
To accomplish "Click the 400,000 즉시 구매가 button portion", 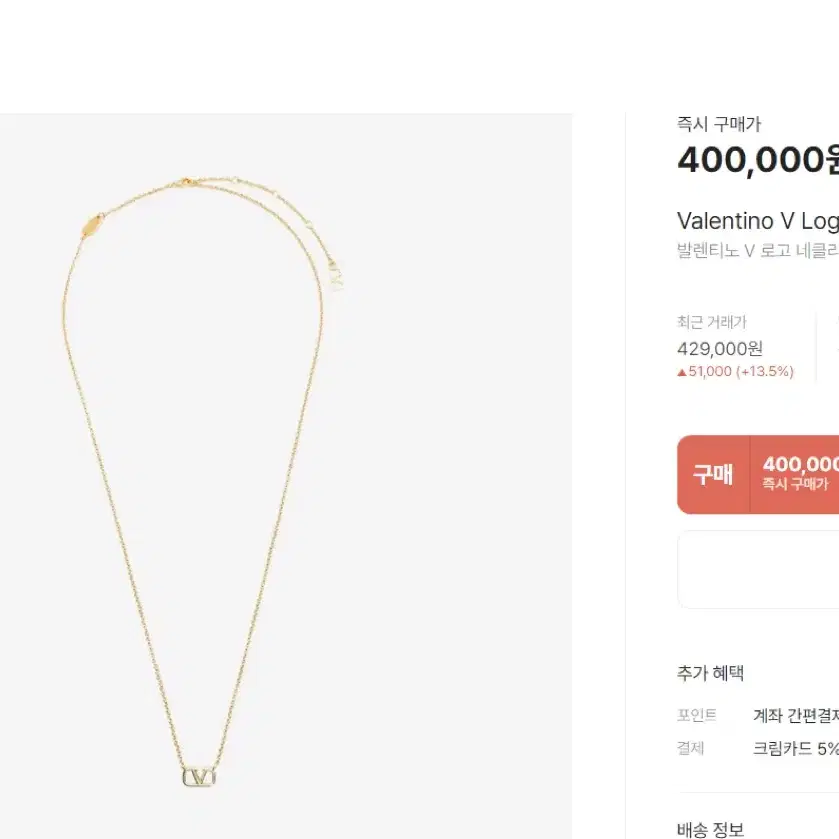I will (795, 475).
